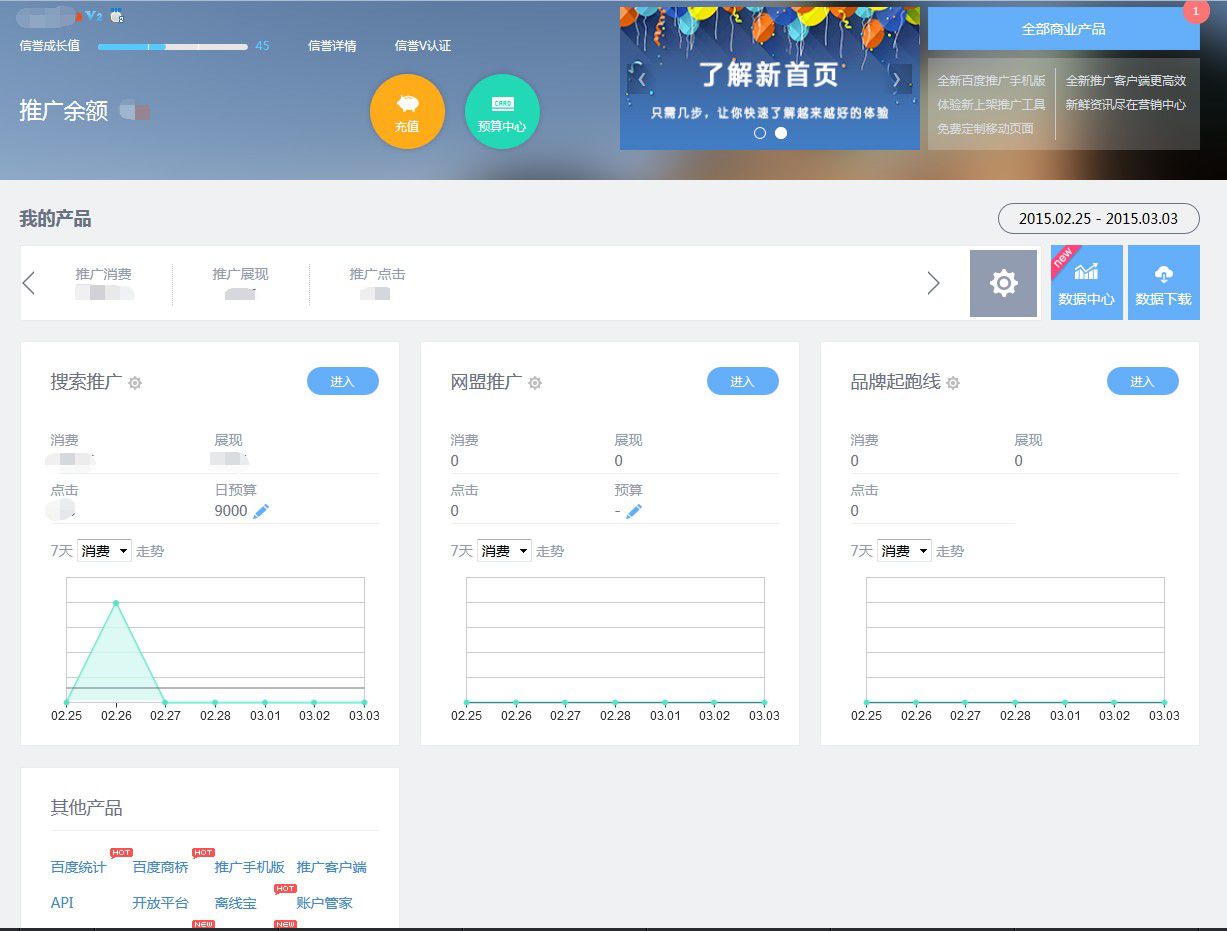This screenshot has height=931, width=1227.
Task: Click the 信誉成长值 progress bar
Action: (x=172, y=46)
